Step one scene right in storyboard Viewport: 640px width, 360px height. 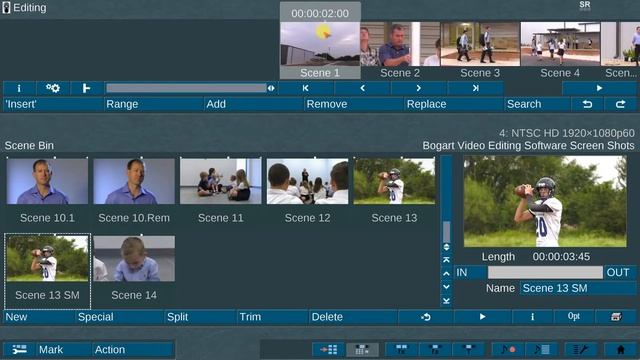click(x=419, y=88)
